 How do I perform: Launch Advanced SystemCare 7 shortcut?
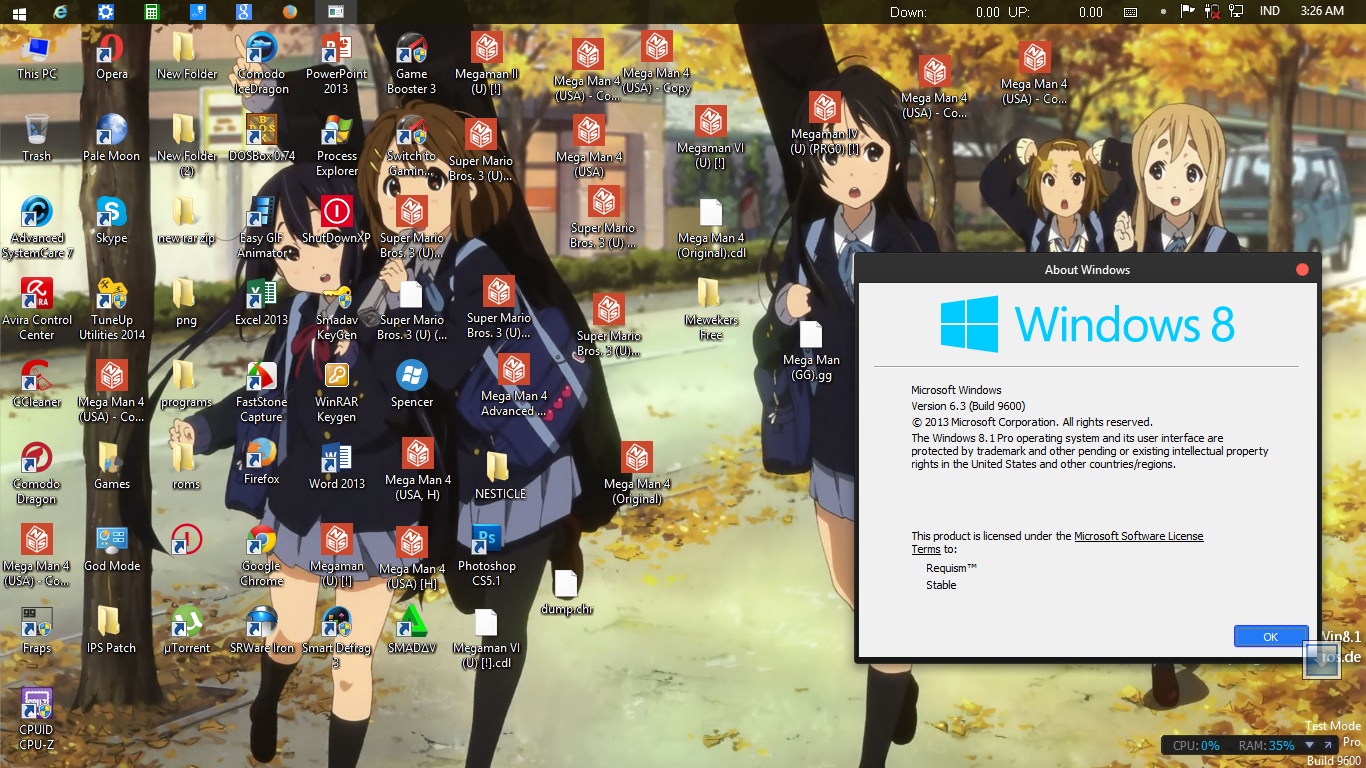click(x=37, y=228)
